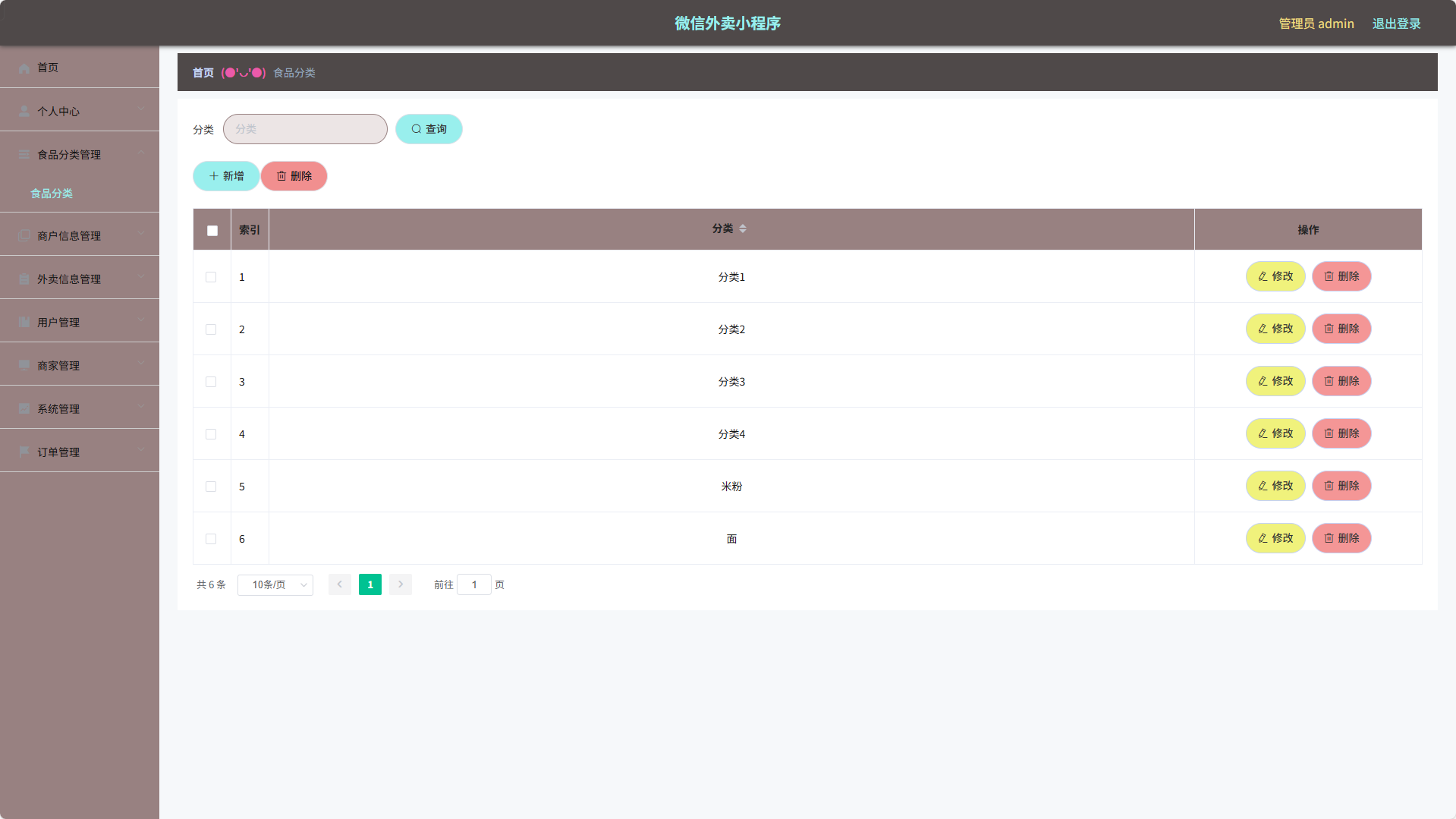Click the 查询 search button
Image resolution: width=1456 pixels, height=819 pixels.
(x=429, y=129)
